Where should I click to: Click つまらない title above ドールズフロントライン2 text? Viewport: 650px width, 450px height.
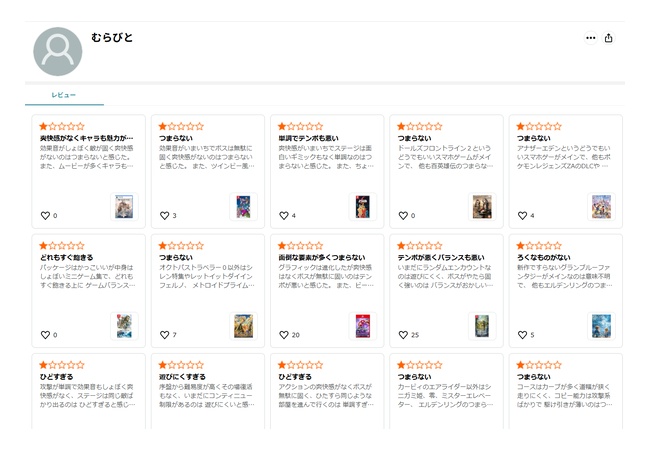(415, 138)
